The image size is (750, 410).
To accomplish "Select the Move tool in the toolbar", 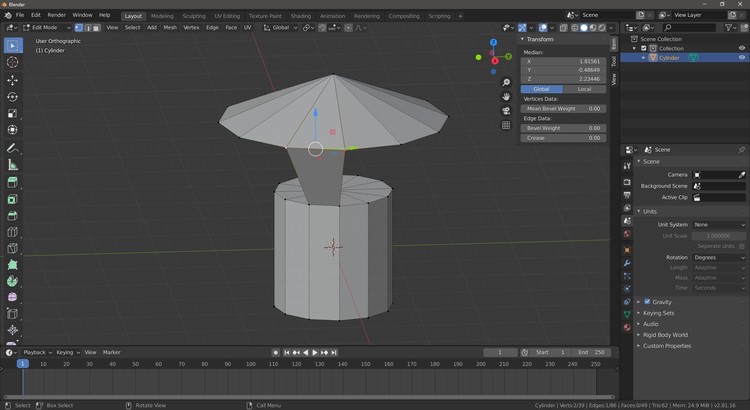I will click(13, 80).
